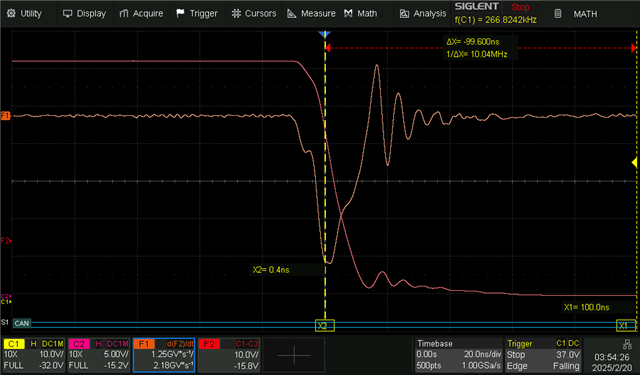This screenshot has width=640, height=375.
Task: Click the C1 10.0V/ vertical scale value
Action: (x=51, y=355)
